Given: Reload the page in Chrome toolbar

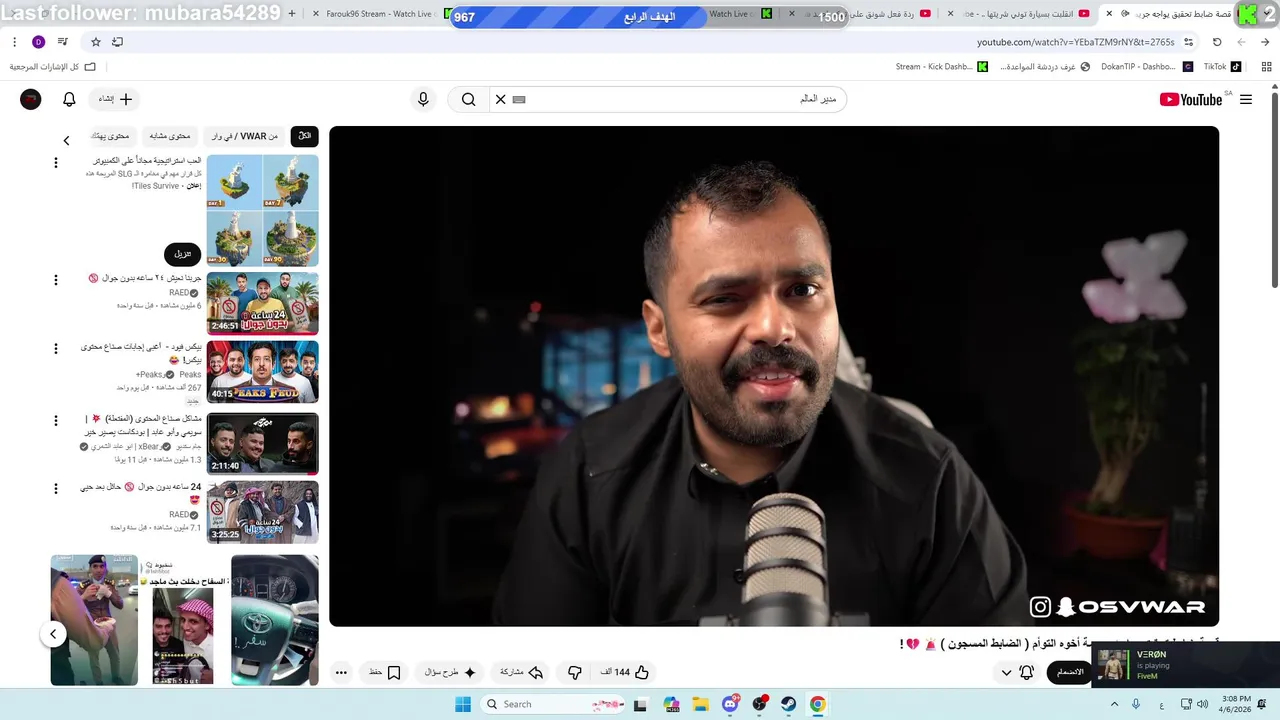Looking at the screenshot, I should point(1217,42).
